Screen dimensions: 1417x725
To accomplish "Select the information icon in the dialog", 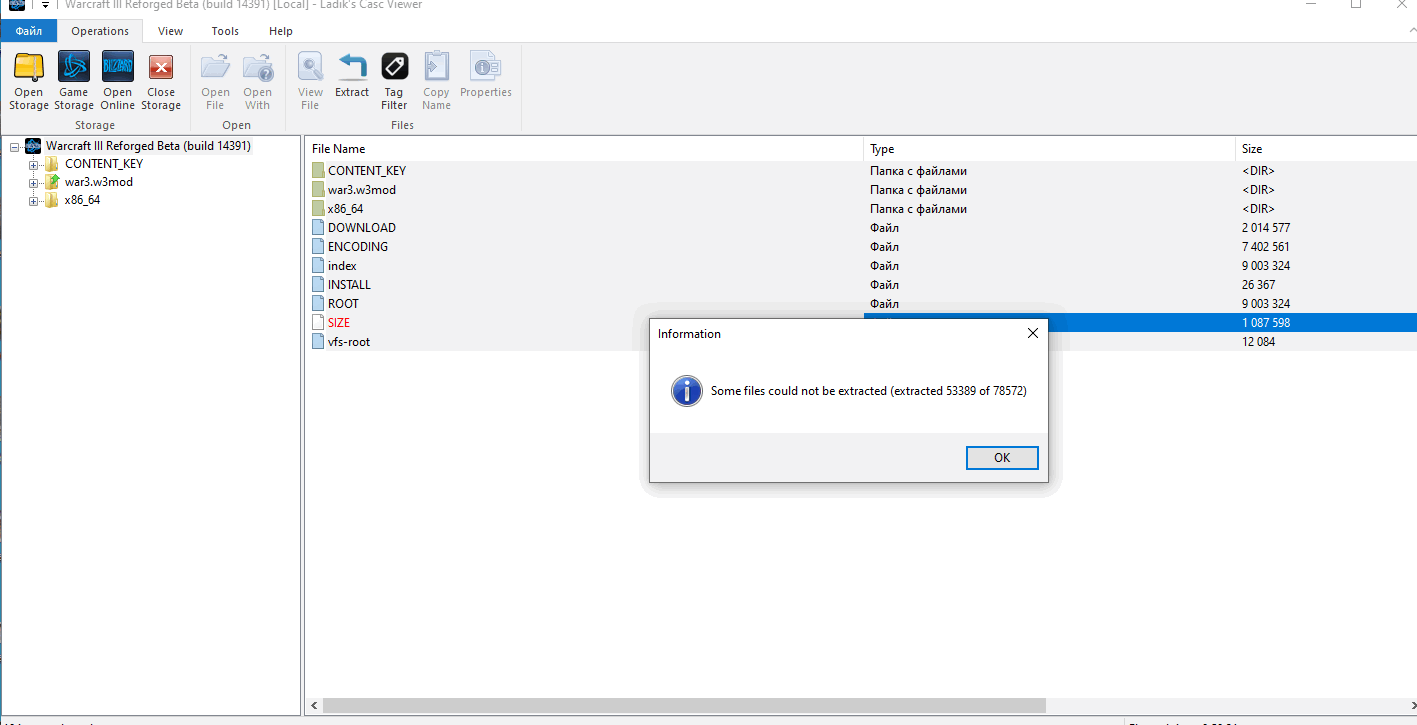I will (687, 391).
